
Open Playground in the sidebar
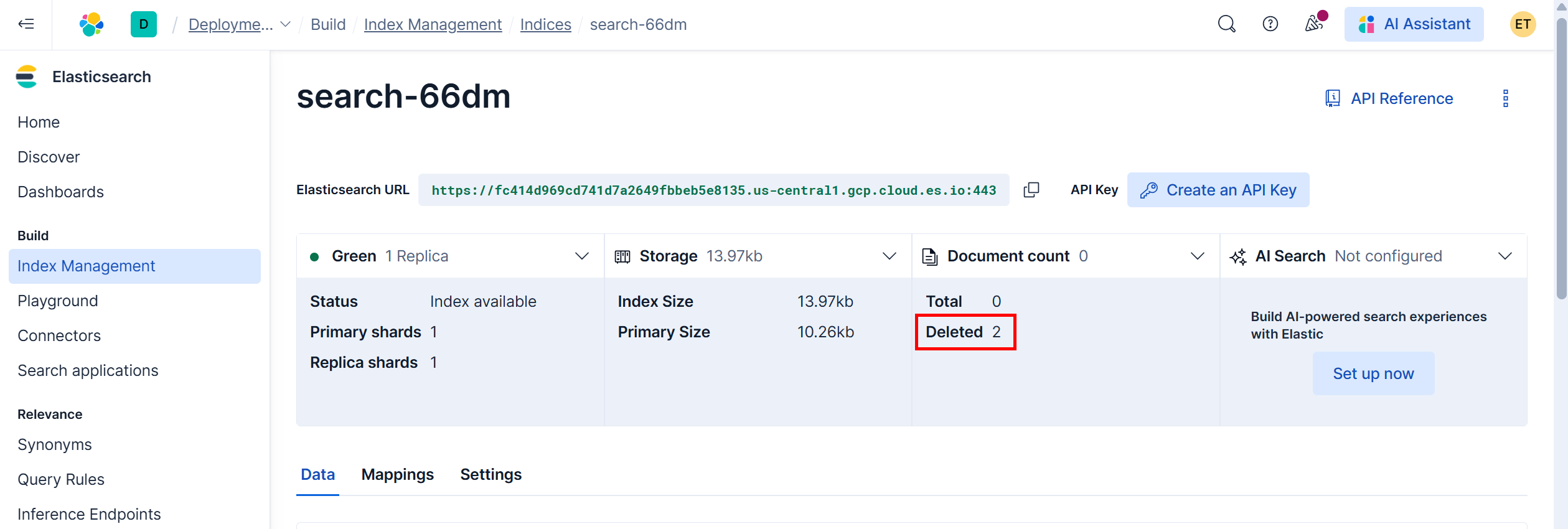(57, 301)
